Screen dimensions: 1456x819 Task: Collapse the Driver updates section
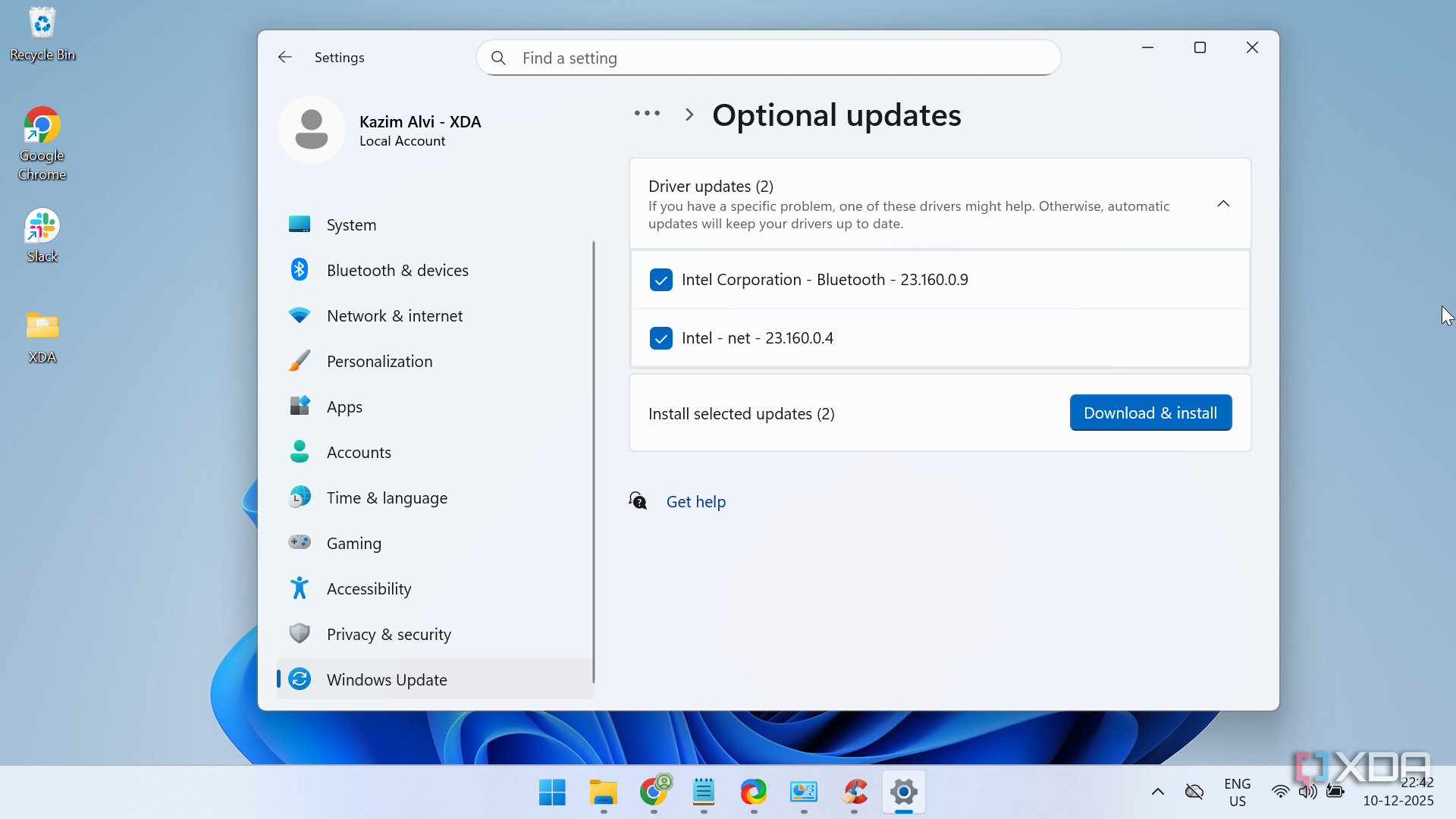[x=1222, y=204]
